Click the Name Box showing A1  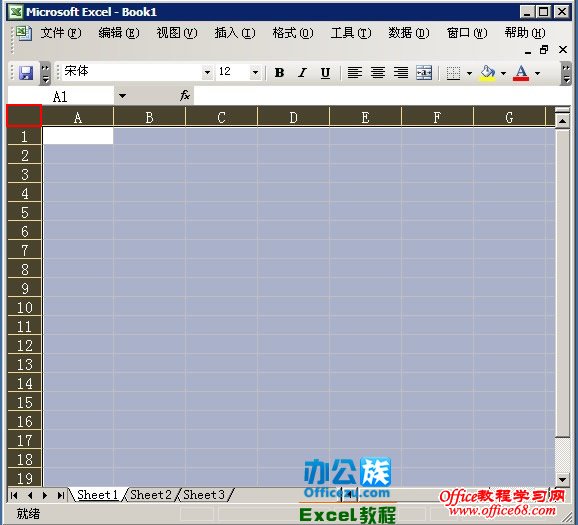click(x=61, y=96)
